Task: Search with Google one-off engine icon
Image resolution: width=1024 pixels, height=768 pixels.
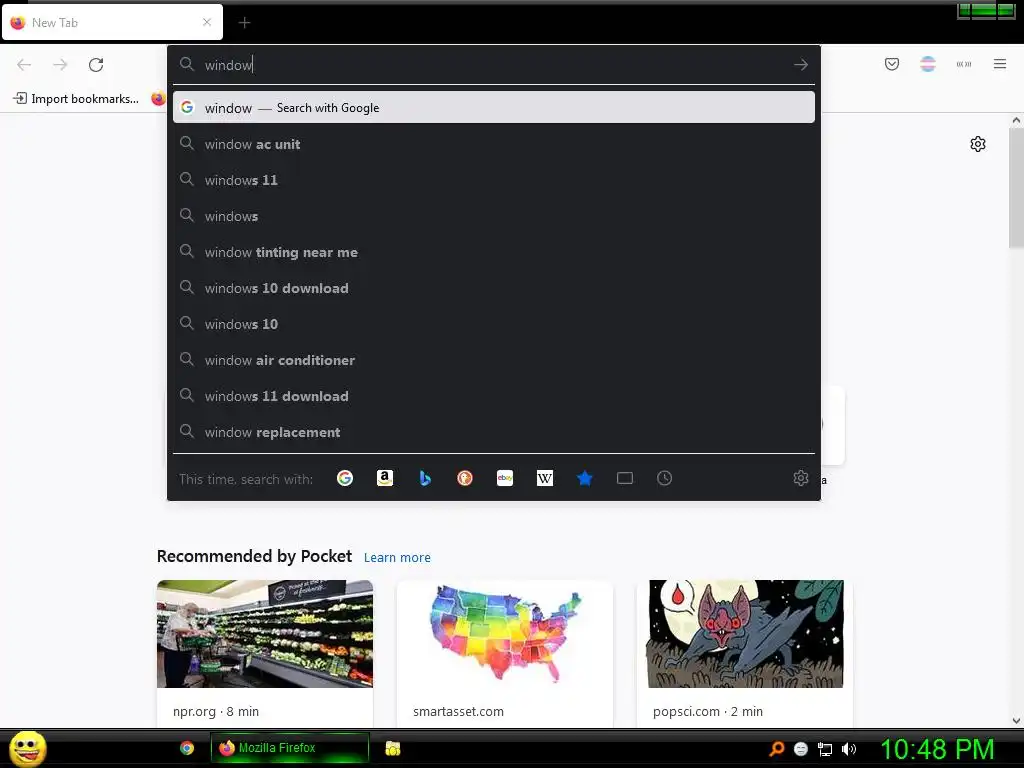Action: pos(345,478)
